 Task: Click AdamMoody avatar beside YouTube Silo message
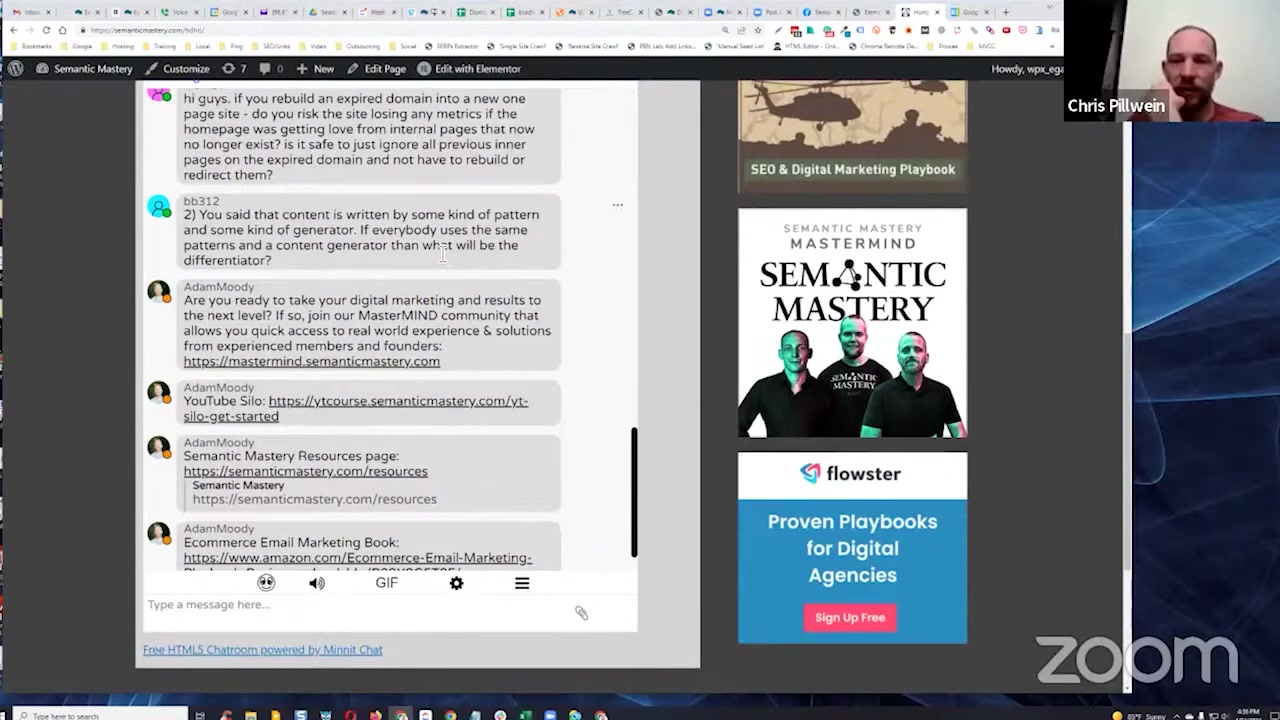tap(159, 392)
